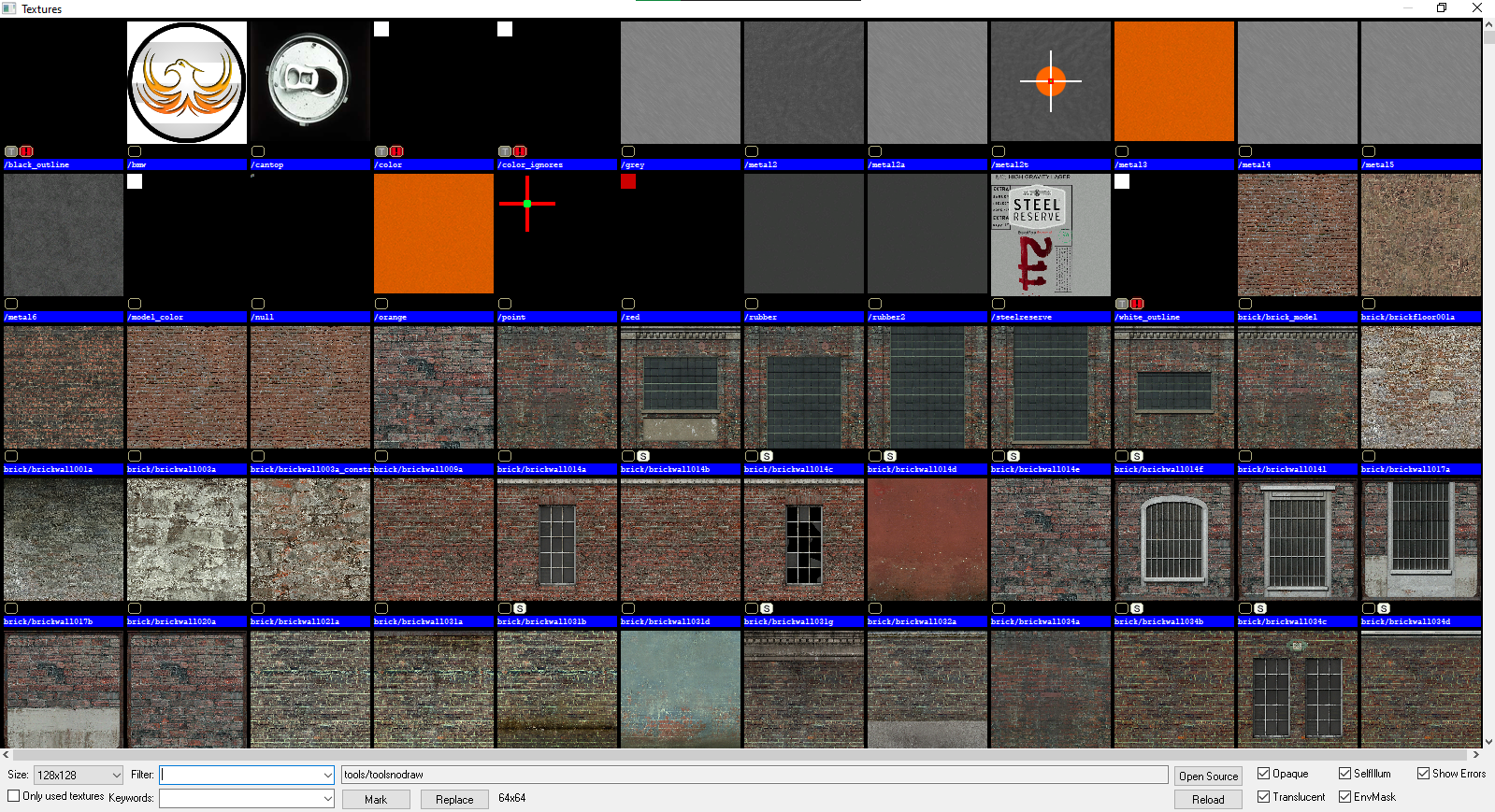The height and width of the screenshot is (812, 1495).
Task: Pick the solid /orange texture swatch
Action: 434,235
